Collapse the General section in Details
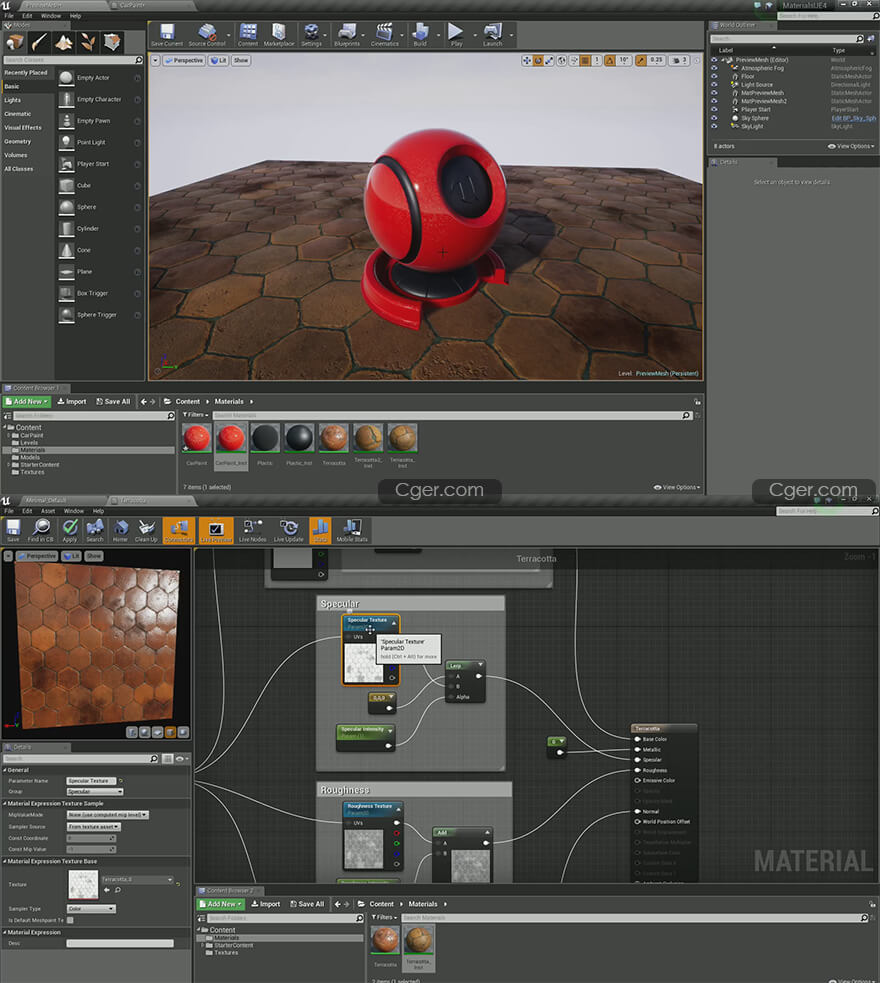 point(5,770)
